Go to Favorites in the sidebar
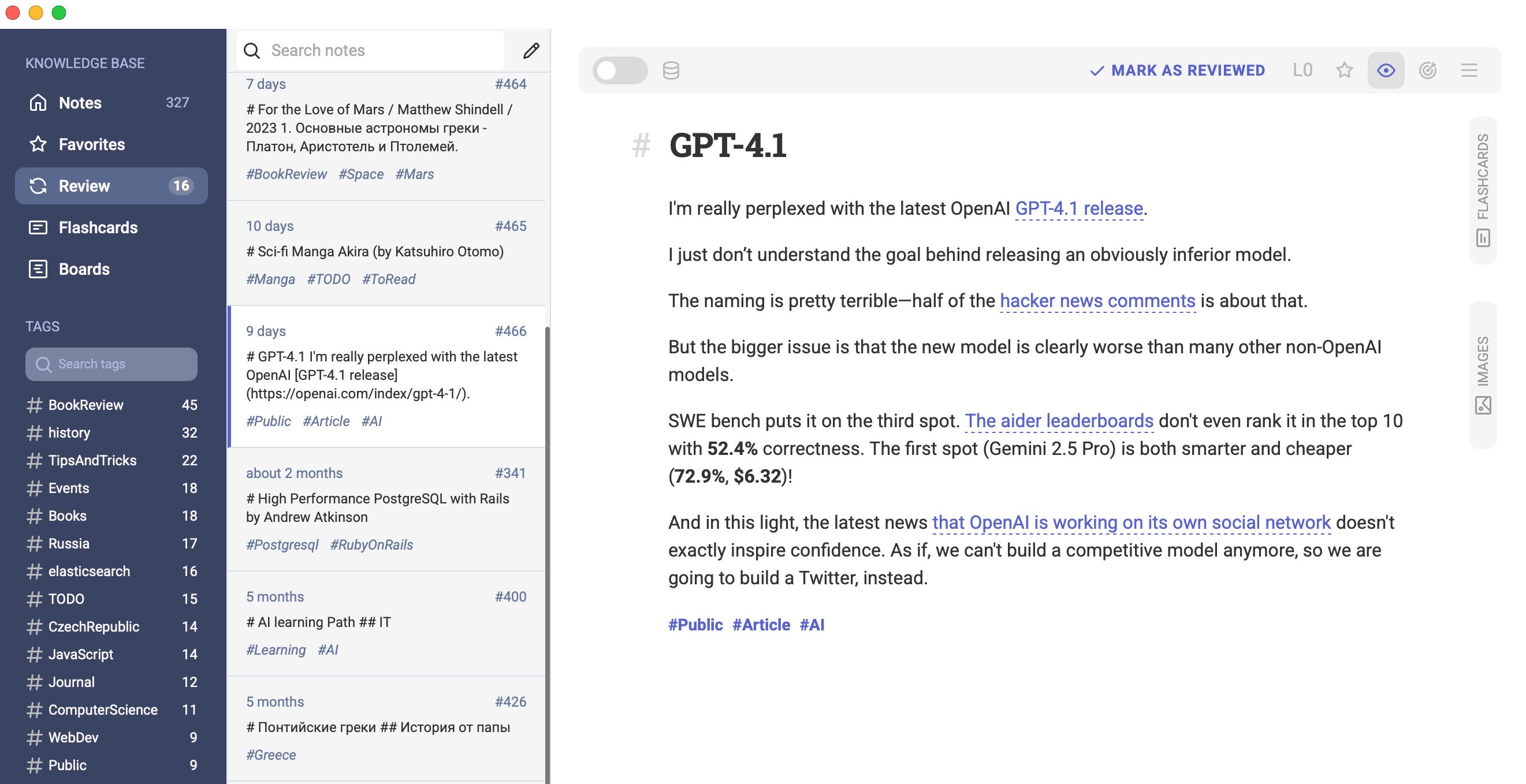The height and width of the screenshot is (784, 1526). (92, 144)
